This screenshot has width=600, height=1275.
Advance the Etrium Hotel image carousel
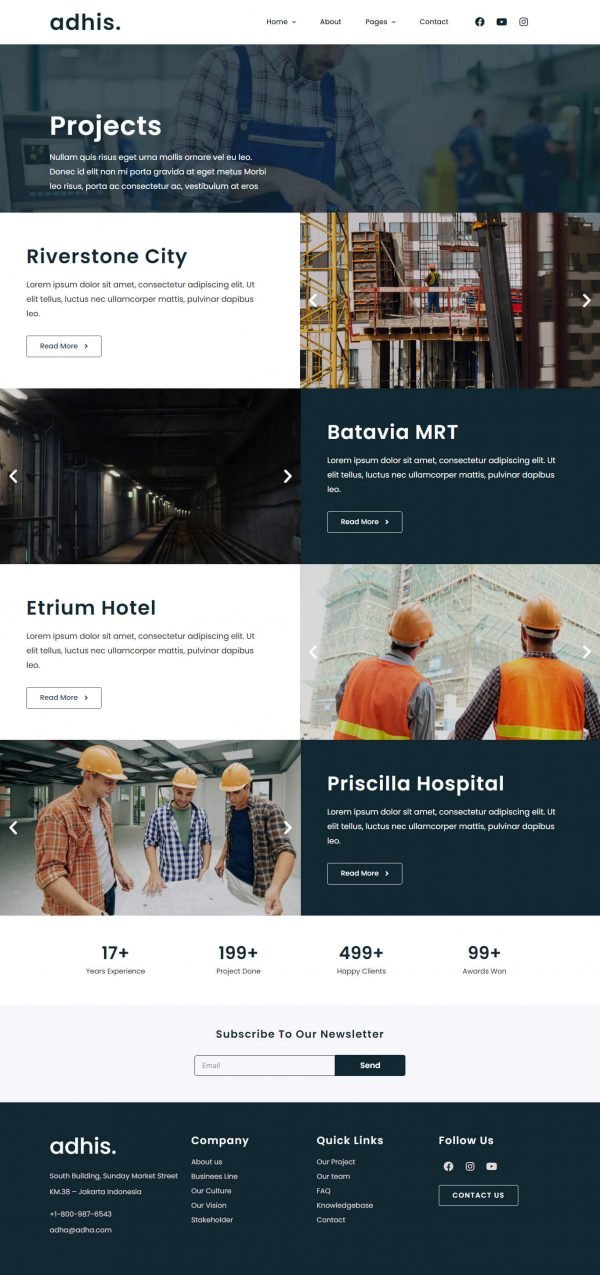point(587,652)
